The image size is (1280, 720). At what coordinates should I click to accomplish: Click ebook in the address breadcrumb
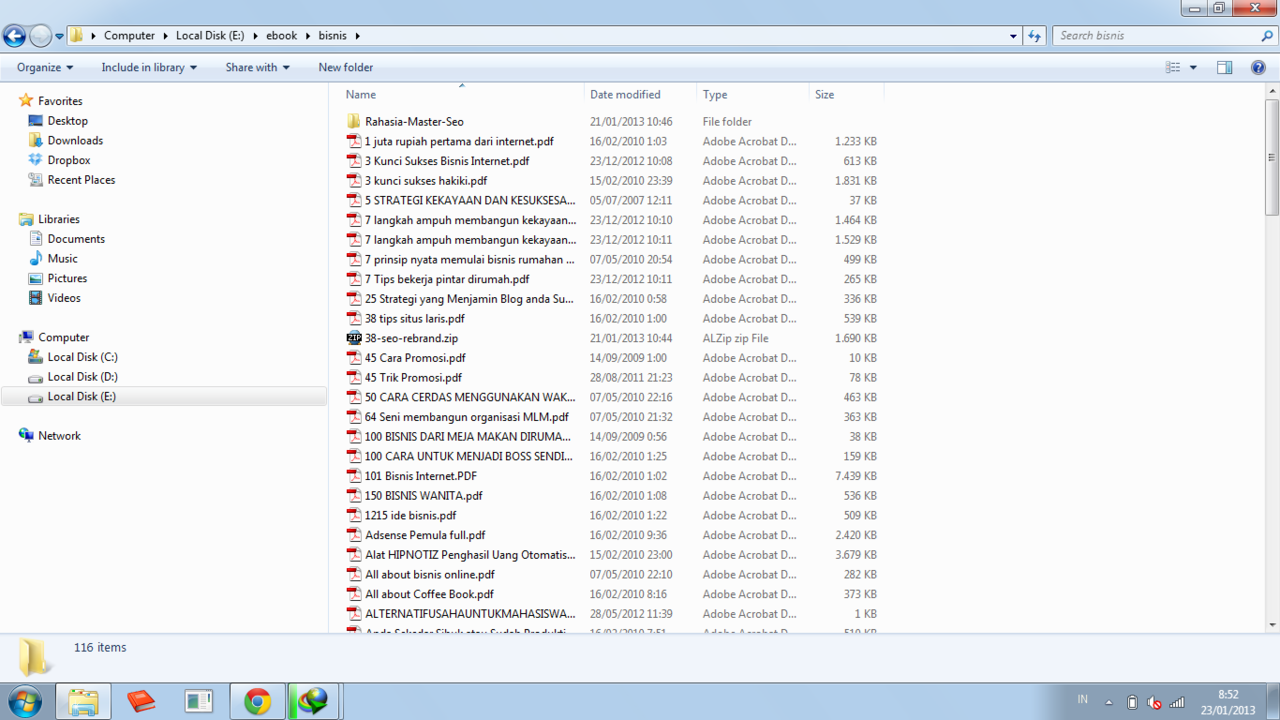pyautogui.click(x=282, y=36)
